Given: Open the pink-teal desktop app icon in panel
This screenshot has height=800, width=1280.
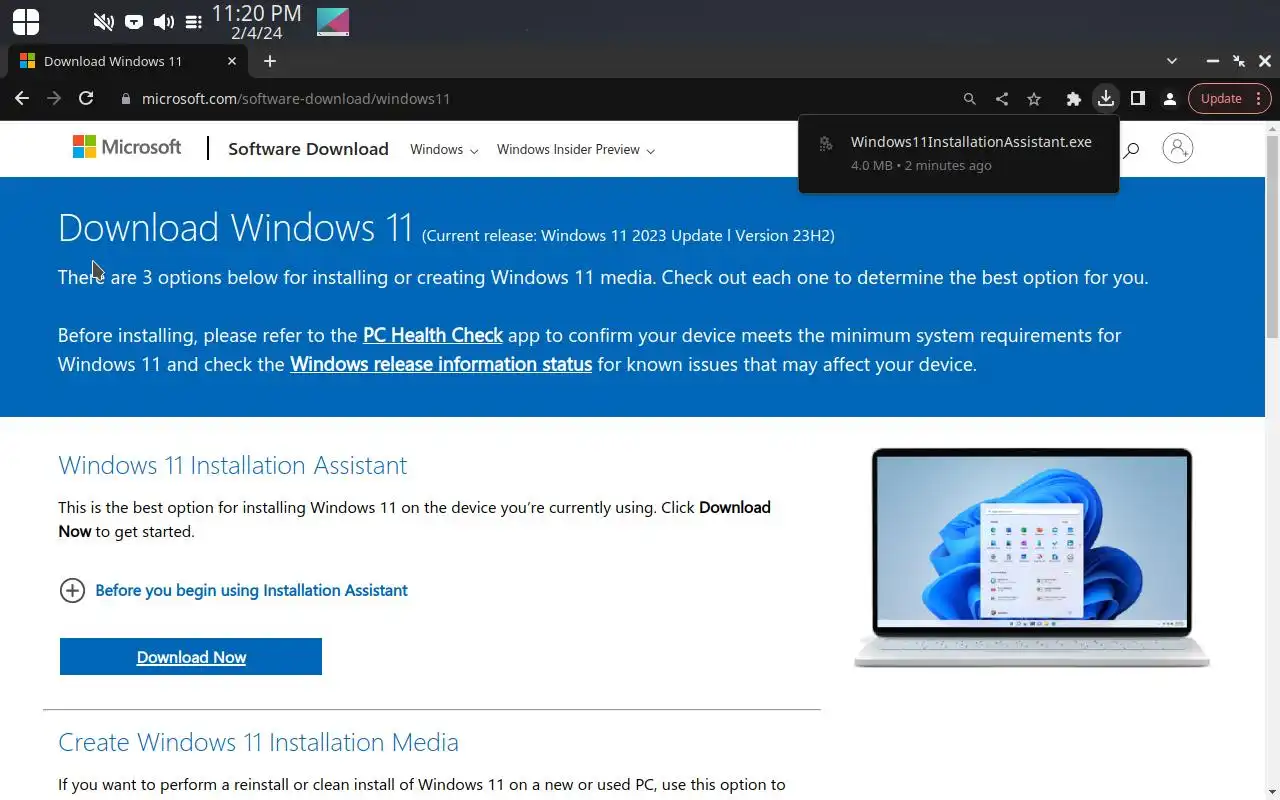Looking at the screenshot, I should click(333, 21).
